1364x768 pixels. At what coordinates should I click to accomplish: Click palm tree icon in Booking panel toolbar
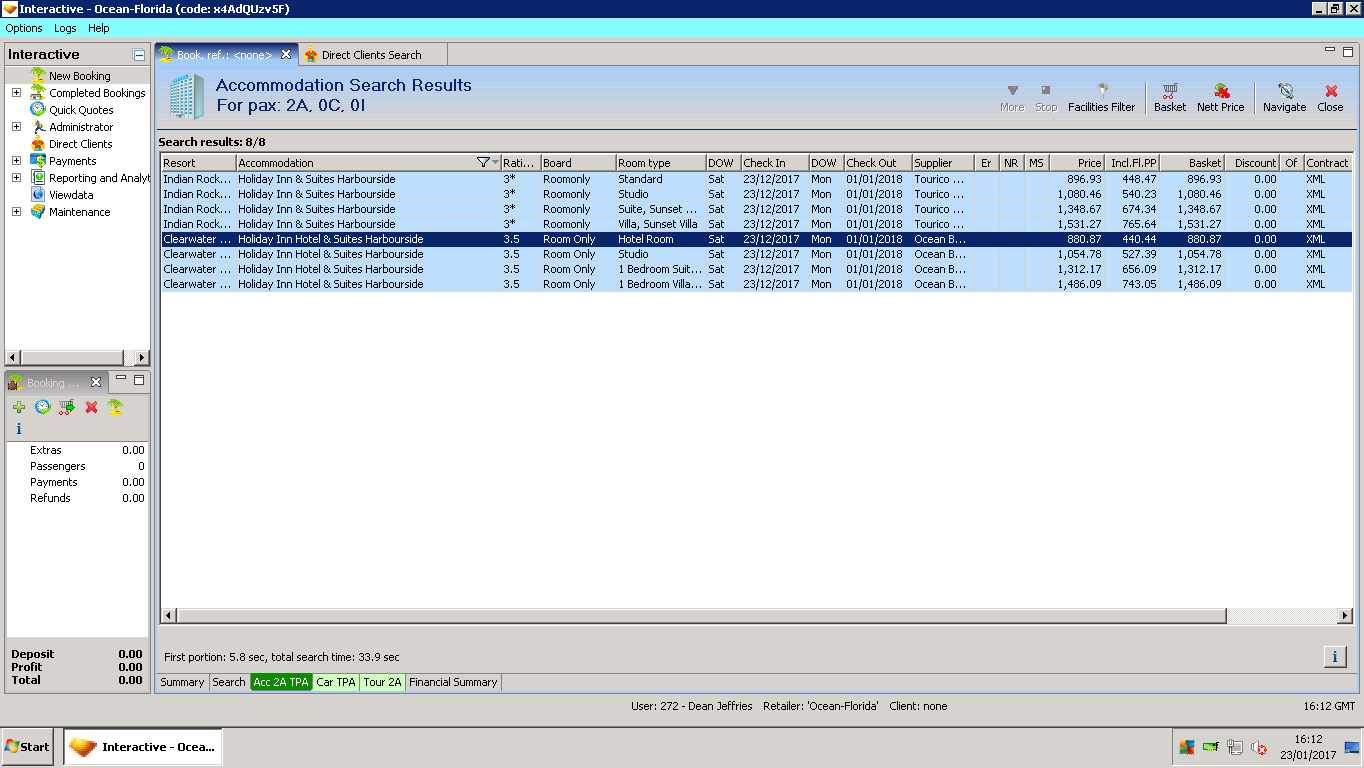pyautogui.click(x=115, y=407)
